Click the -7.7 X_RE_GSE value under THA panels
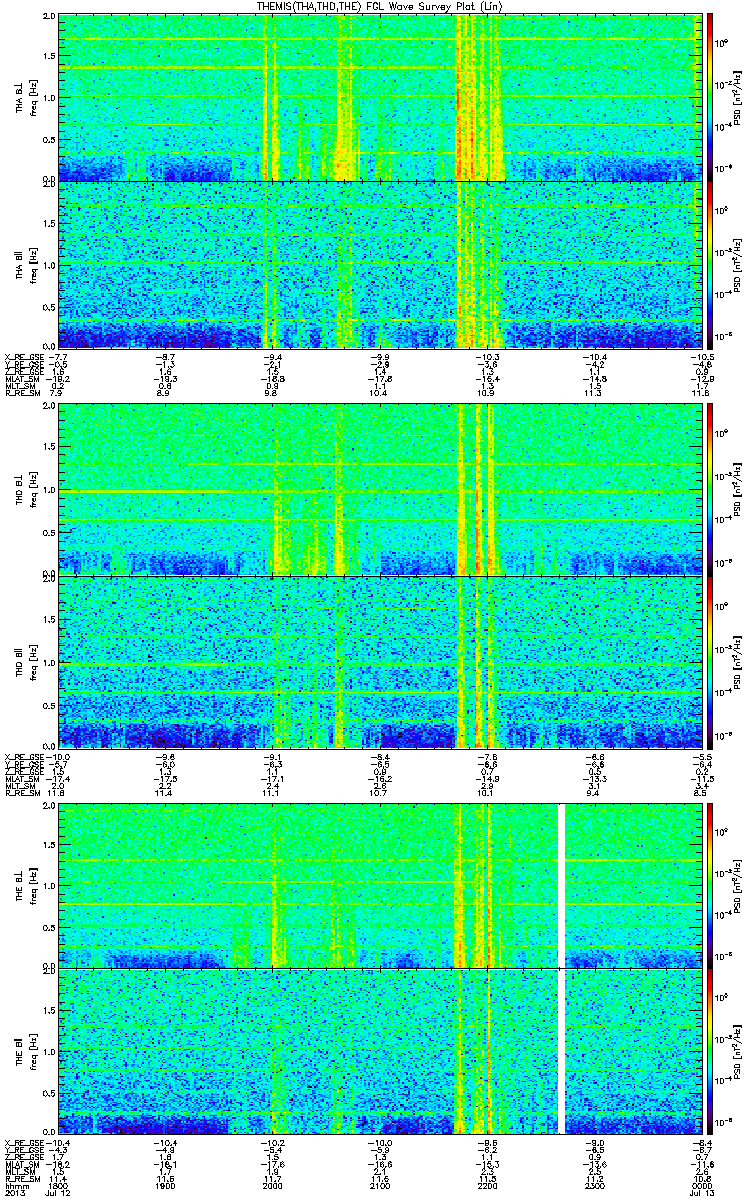750x1200 pixels. coord(58,356)
